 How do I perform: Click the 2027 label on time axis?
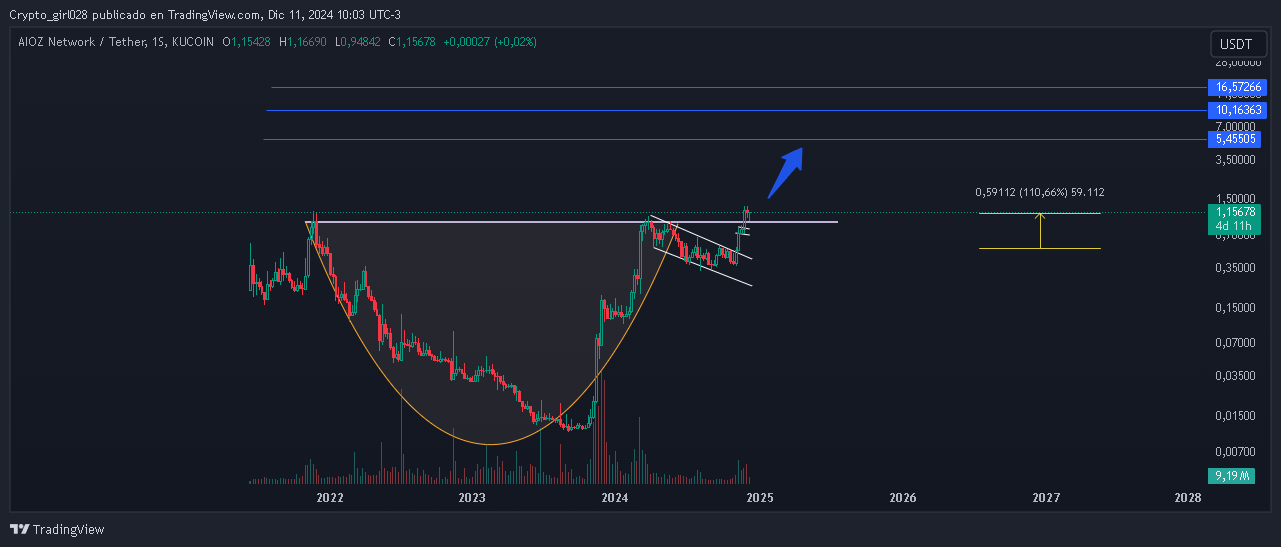point(1047,497)
